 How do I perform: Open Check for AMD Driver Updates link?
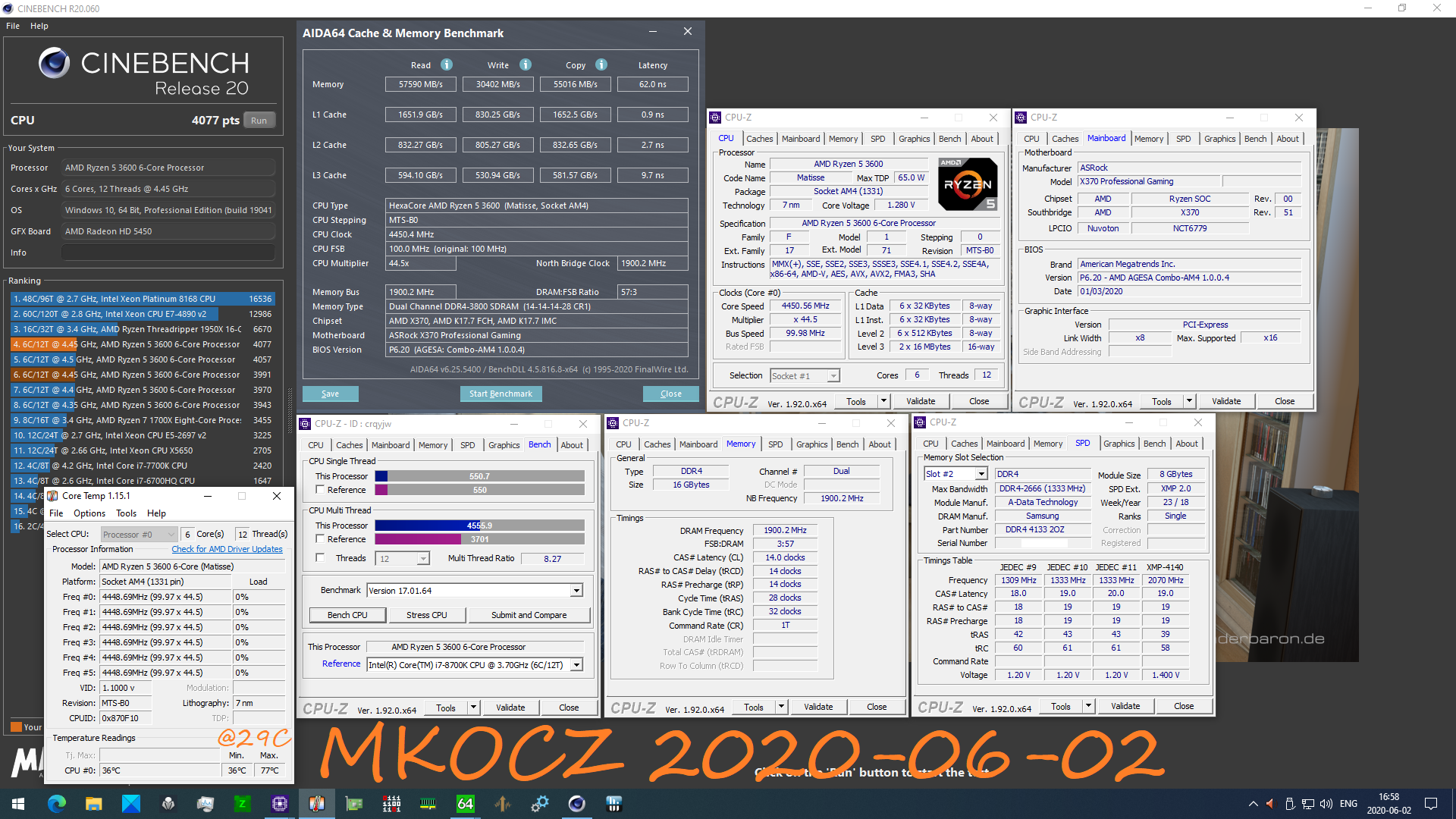227,549
